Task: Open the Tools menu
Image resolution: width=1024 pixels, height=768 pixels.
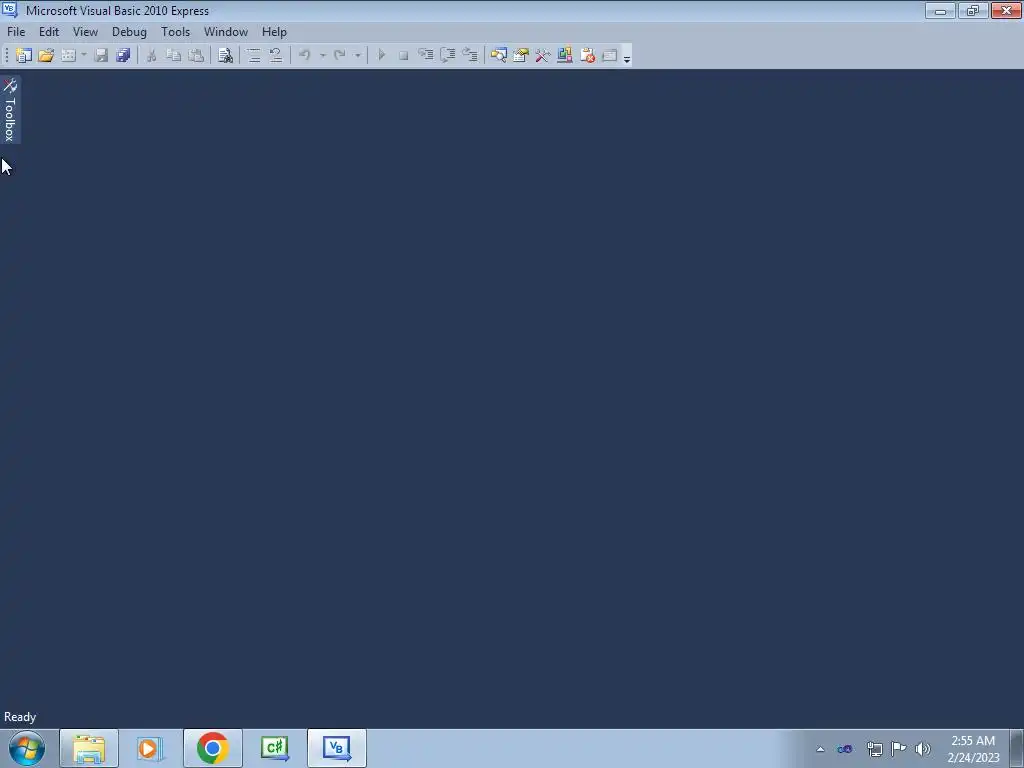Action: click(x=176, y=31)
